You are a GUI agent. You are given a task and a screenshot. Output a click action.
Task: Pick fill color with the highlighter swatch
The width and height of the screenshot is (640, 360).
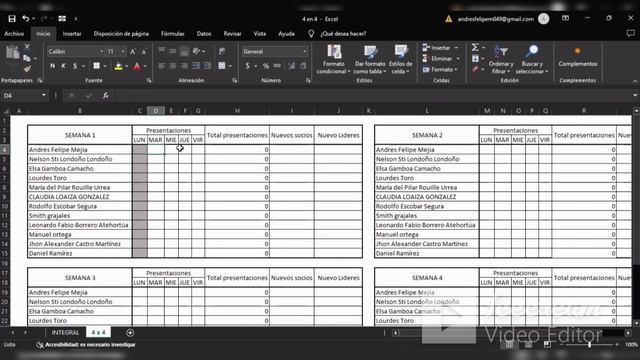click(x=118, y=66)
